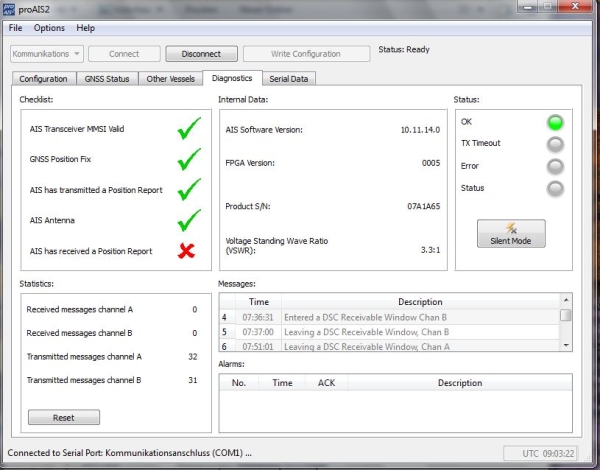
Task: Open the Kommunikations port dropdown
Action: (46, 54)
